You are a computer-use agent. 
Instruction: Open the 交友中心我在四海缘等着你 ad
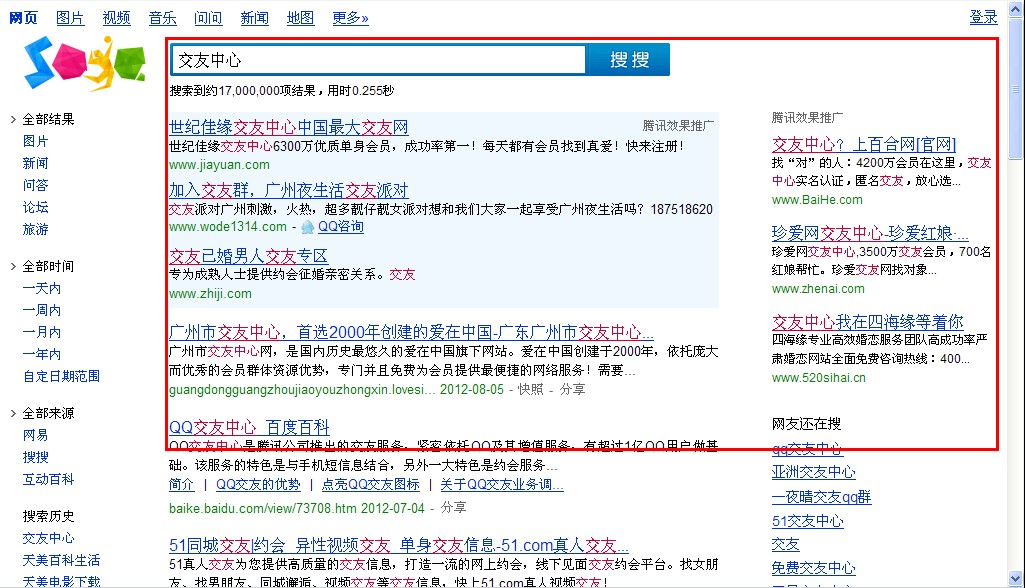(x=867, y=322)
